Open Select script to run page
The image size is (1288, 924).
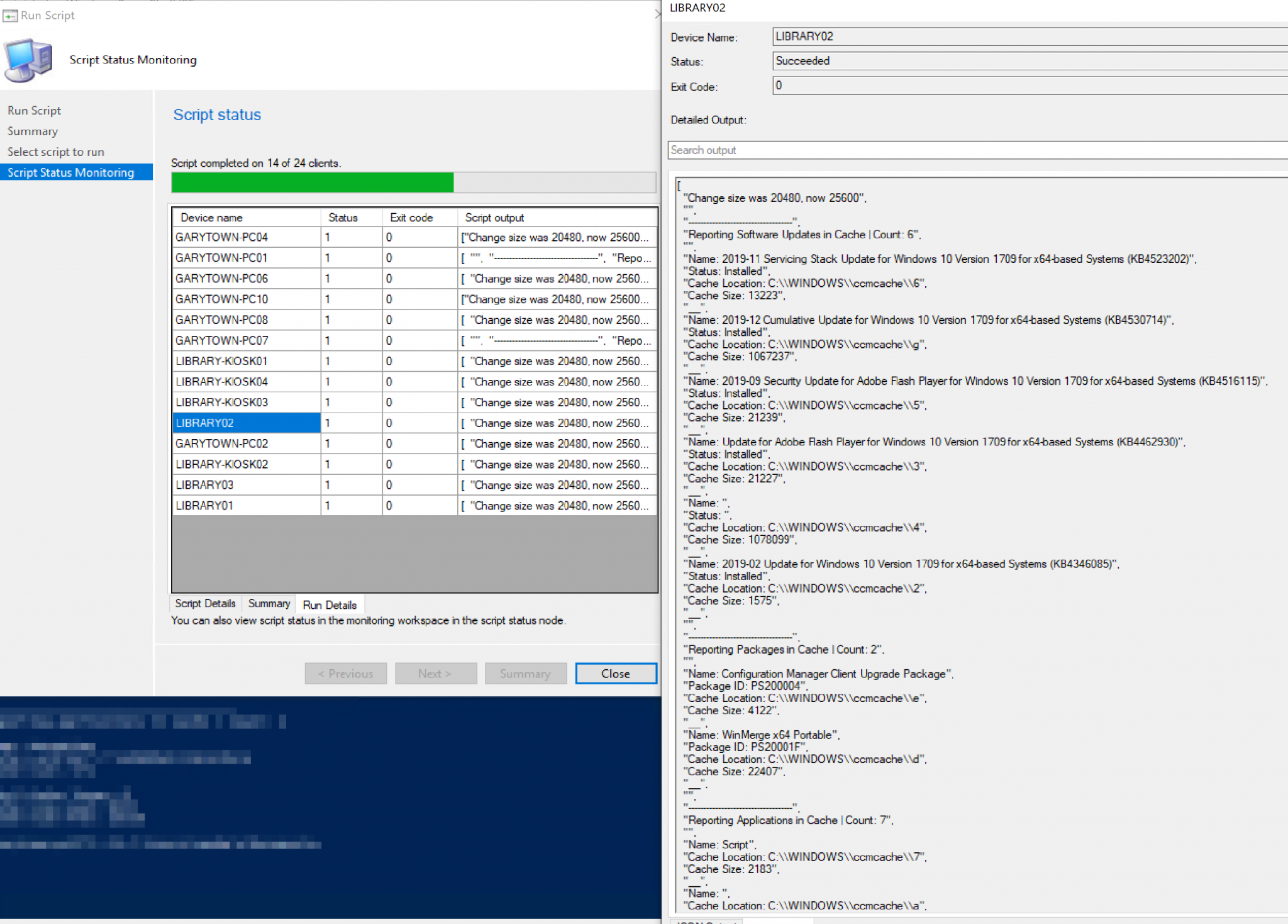pos(56,152)
